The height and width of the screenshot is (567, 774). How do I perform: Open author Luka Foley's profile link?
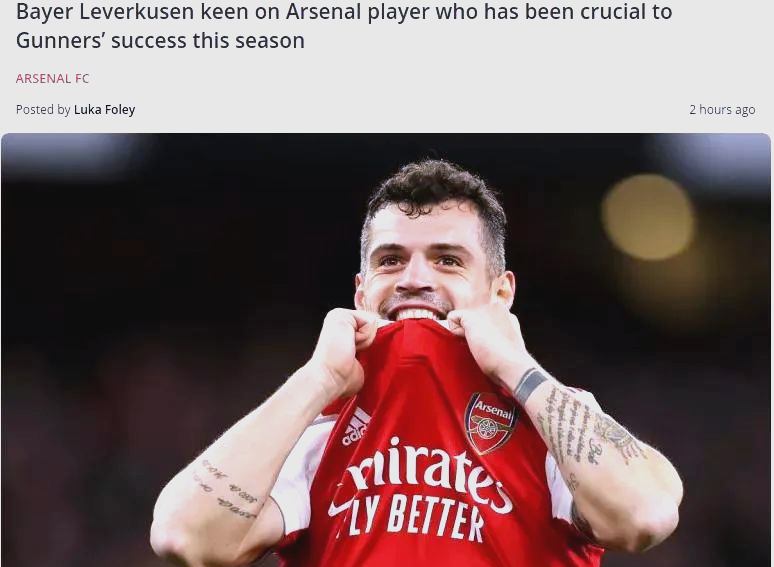104,110
